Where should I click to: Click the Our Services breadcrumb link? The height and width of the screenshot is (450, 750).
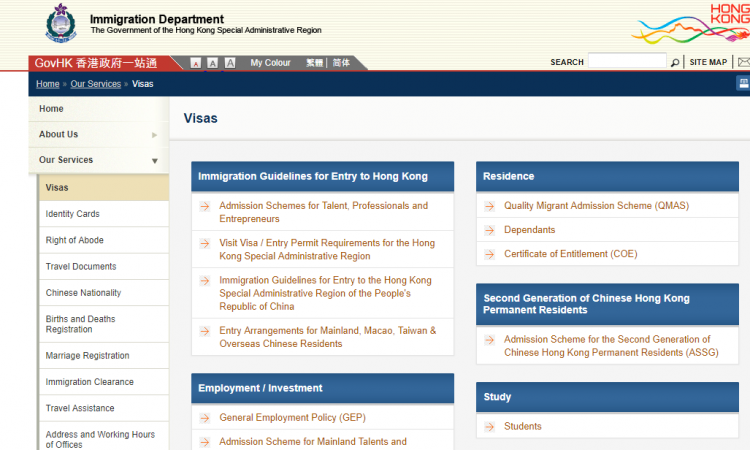95,84
